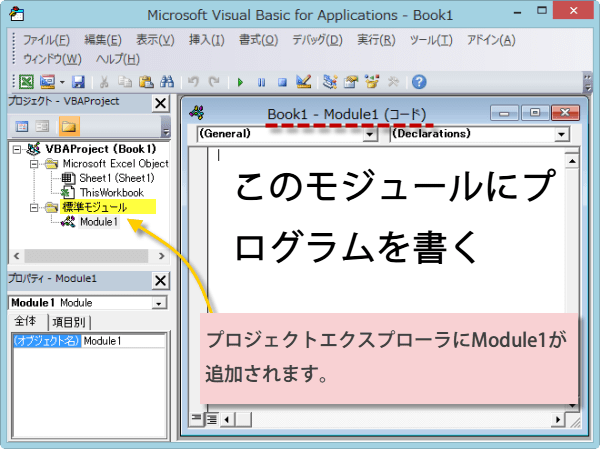Click View Code button in Project panel
This screenshot has height=449, width=600.
pos(22,126)
